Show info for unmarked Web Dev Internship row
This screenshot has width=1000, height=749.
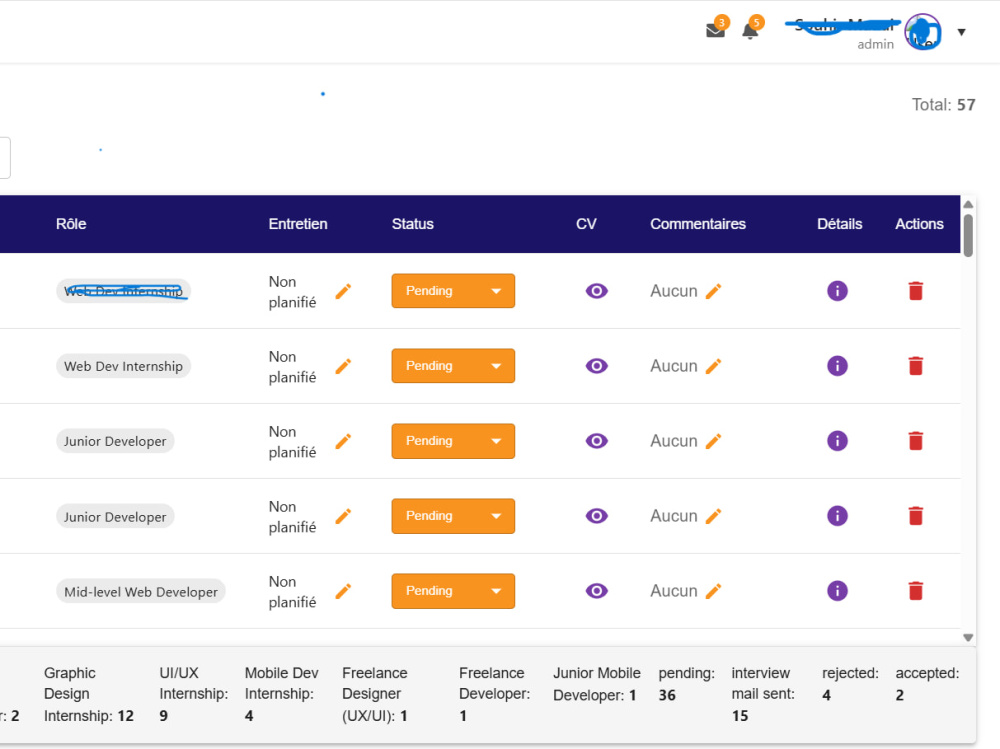[837, 366]
